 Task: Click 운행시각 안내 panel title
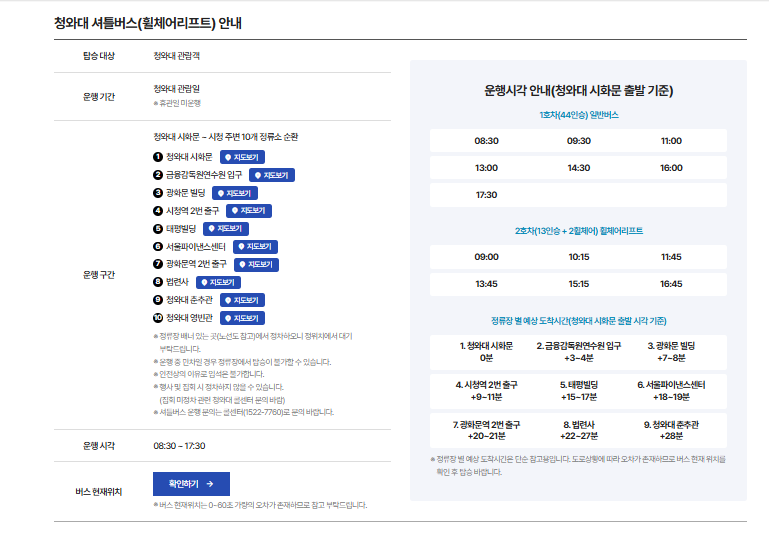(x=579, y=91)
